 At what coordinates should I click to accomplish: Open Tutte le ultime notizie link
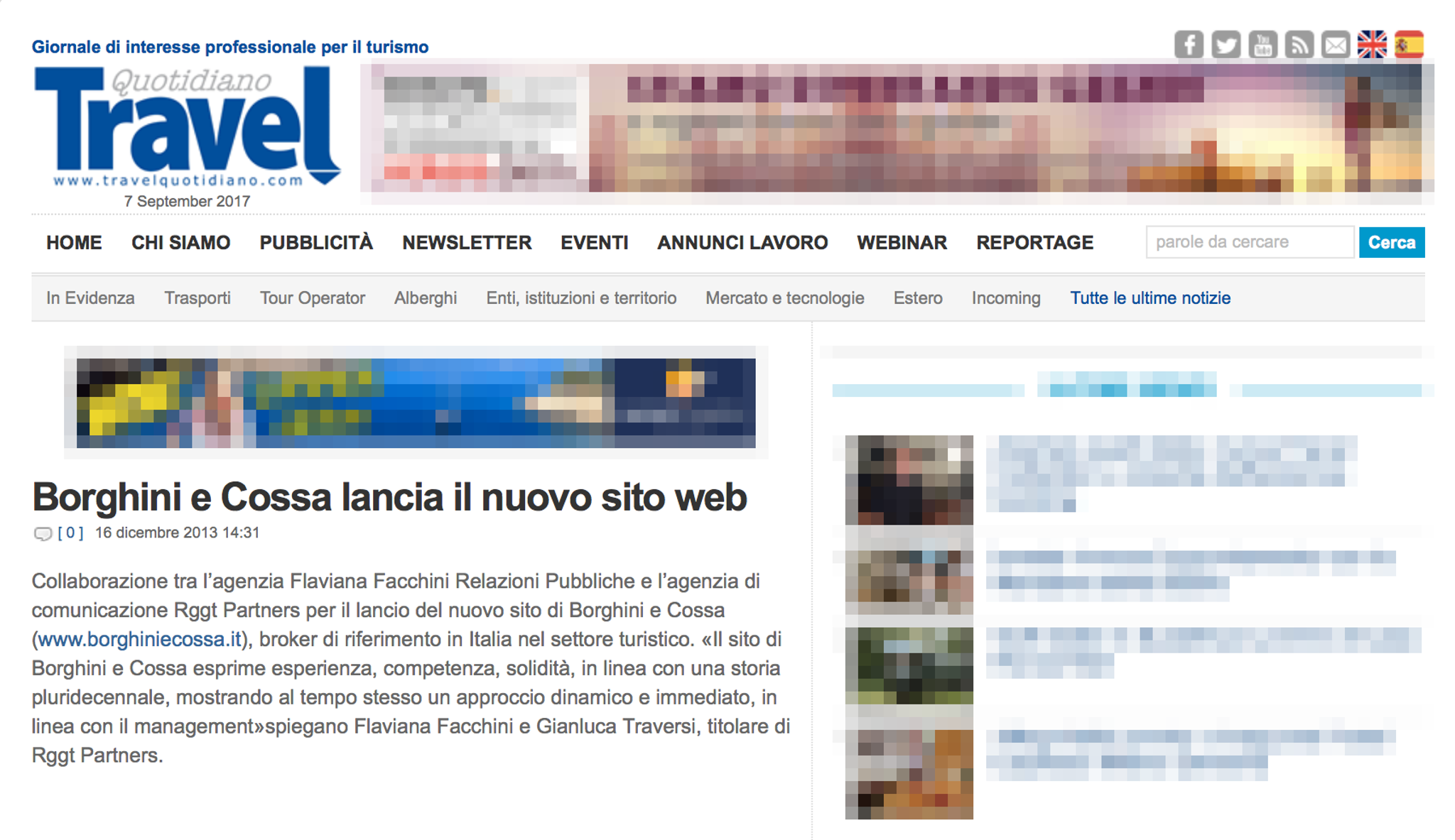pyautogui.click(x=1150, y=298)
